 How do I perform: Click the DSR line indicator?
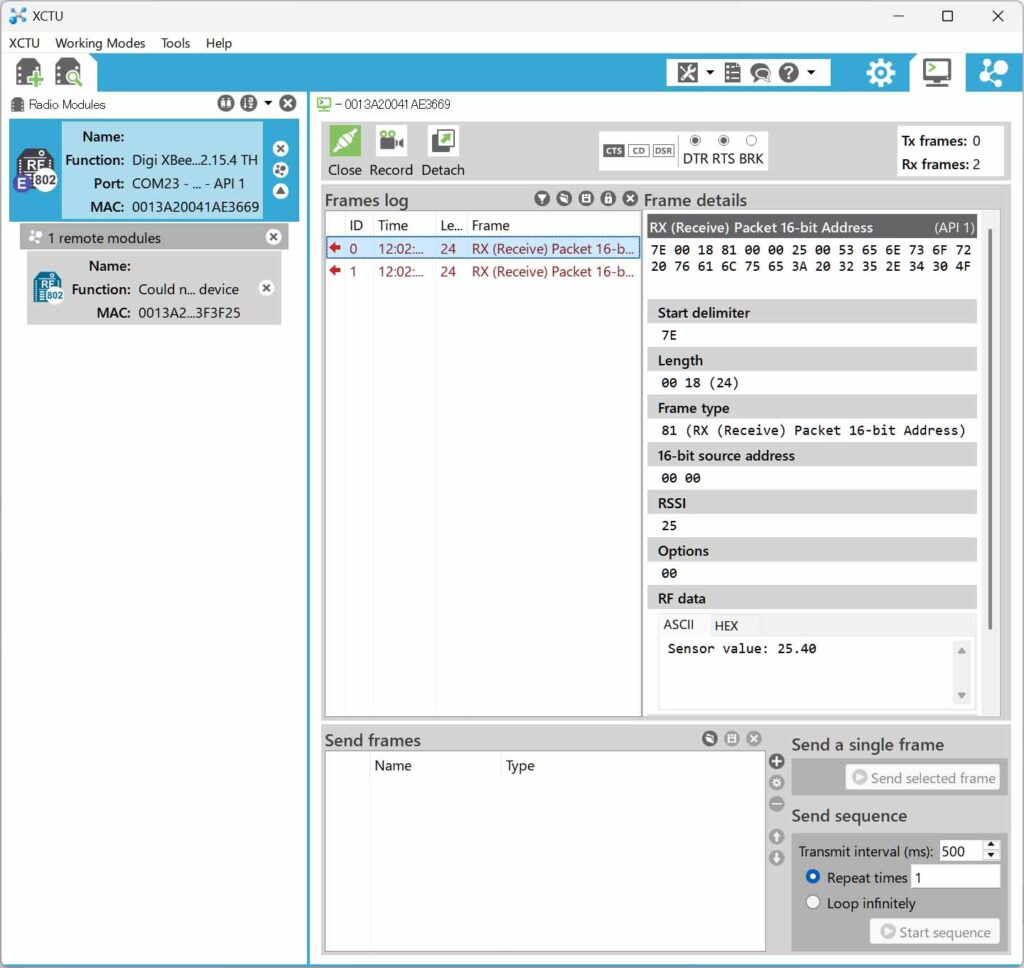[664, 151]
